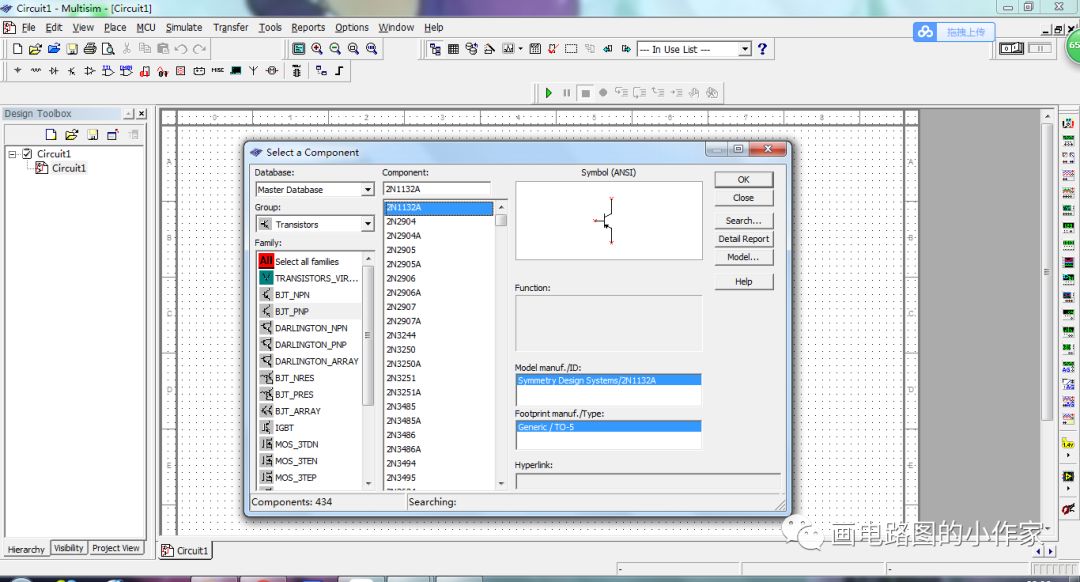The image size is (1080, 582).
Task: Open the Reports menu
Action: pyautogui.click(x=308, y=28)
